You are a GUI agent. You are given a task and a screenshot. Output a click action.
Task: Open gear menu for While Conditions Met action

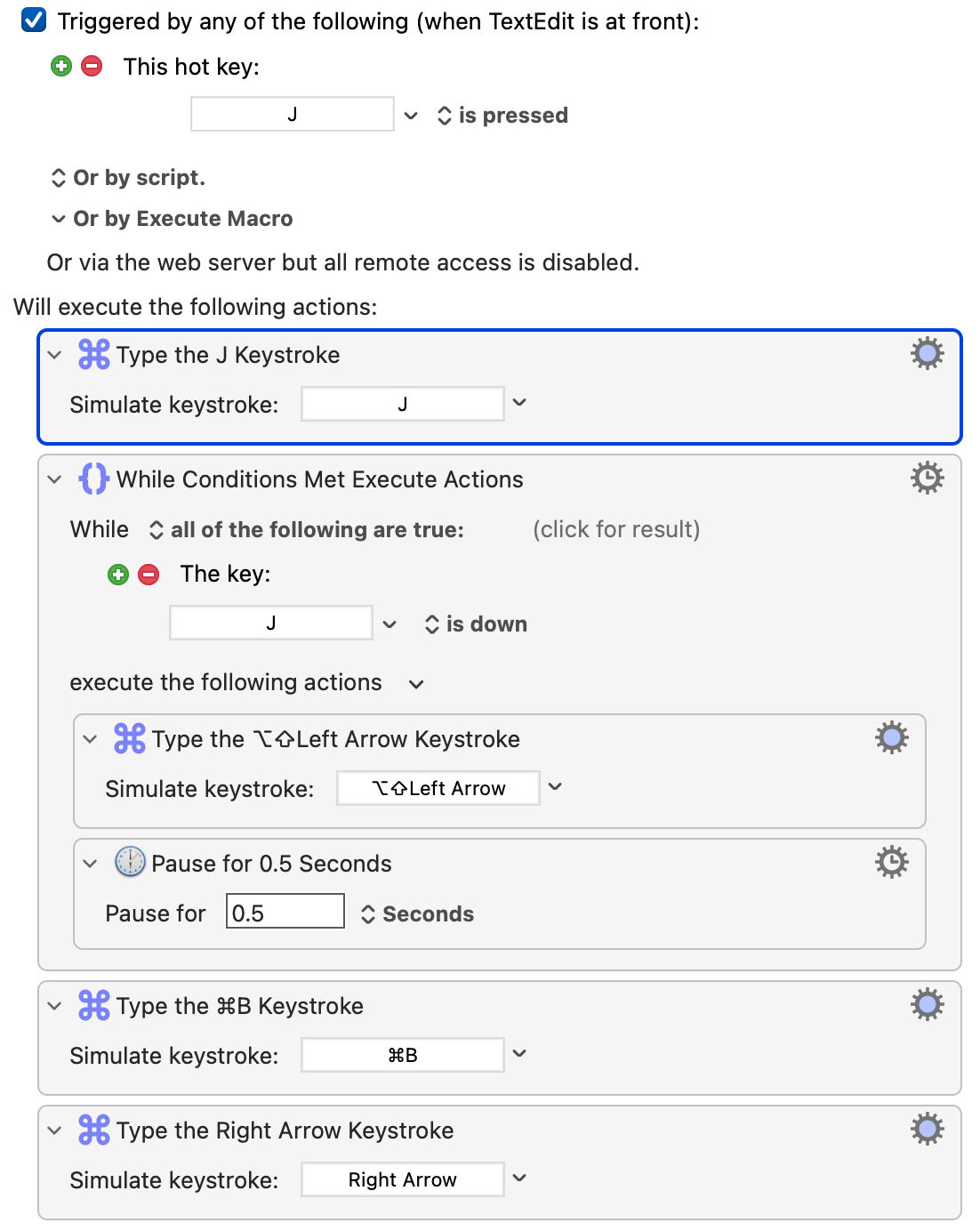[927, 479]
